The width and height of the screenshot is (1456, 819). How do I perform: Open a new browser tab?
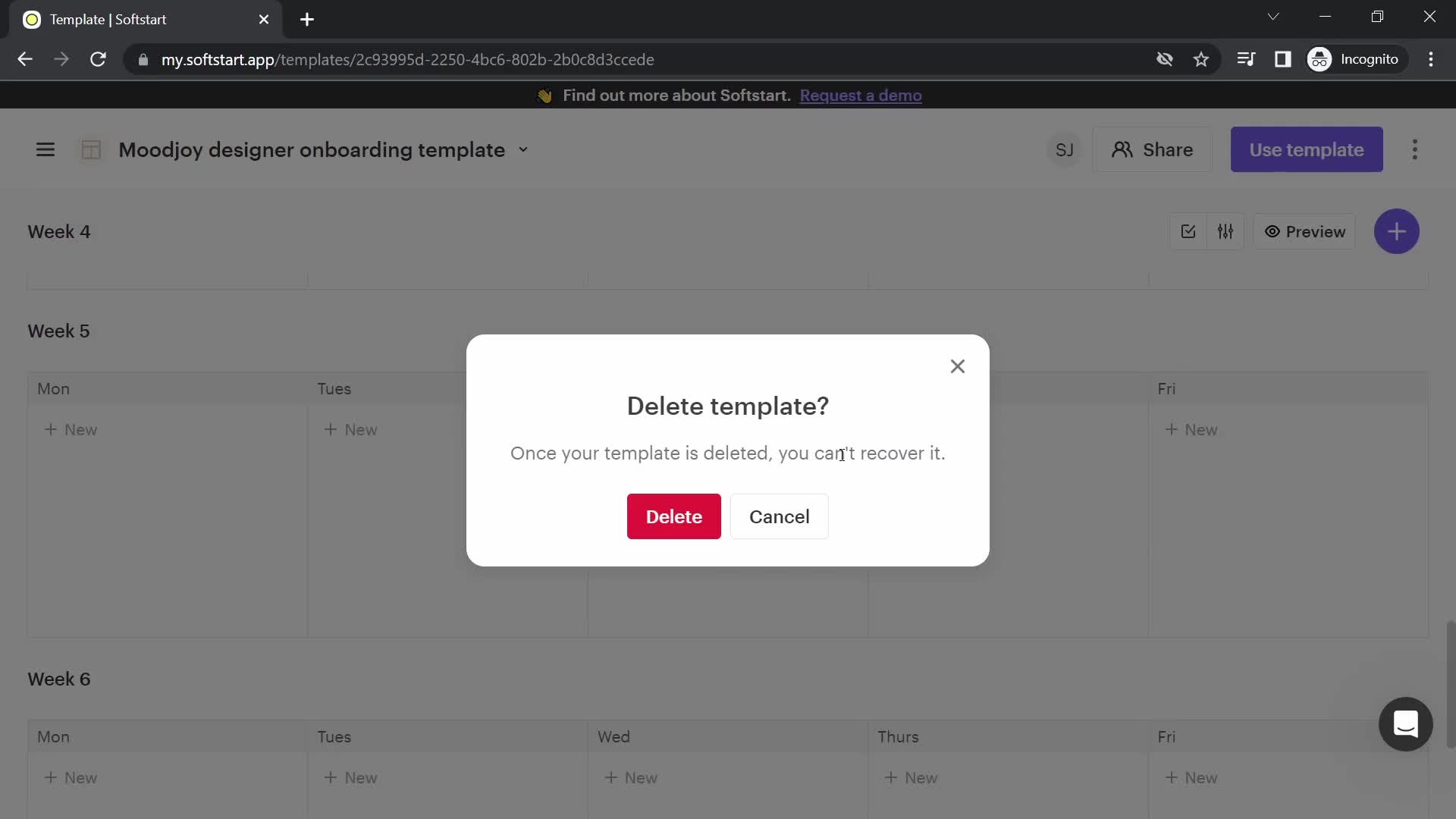307,20
